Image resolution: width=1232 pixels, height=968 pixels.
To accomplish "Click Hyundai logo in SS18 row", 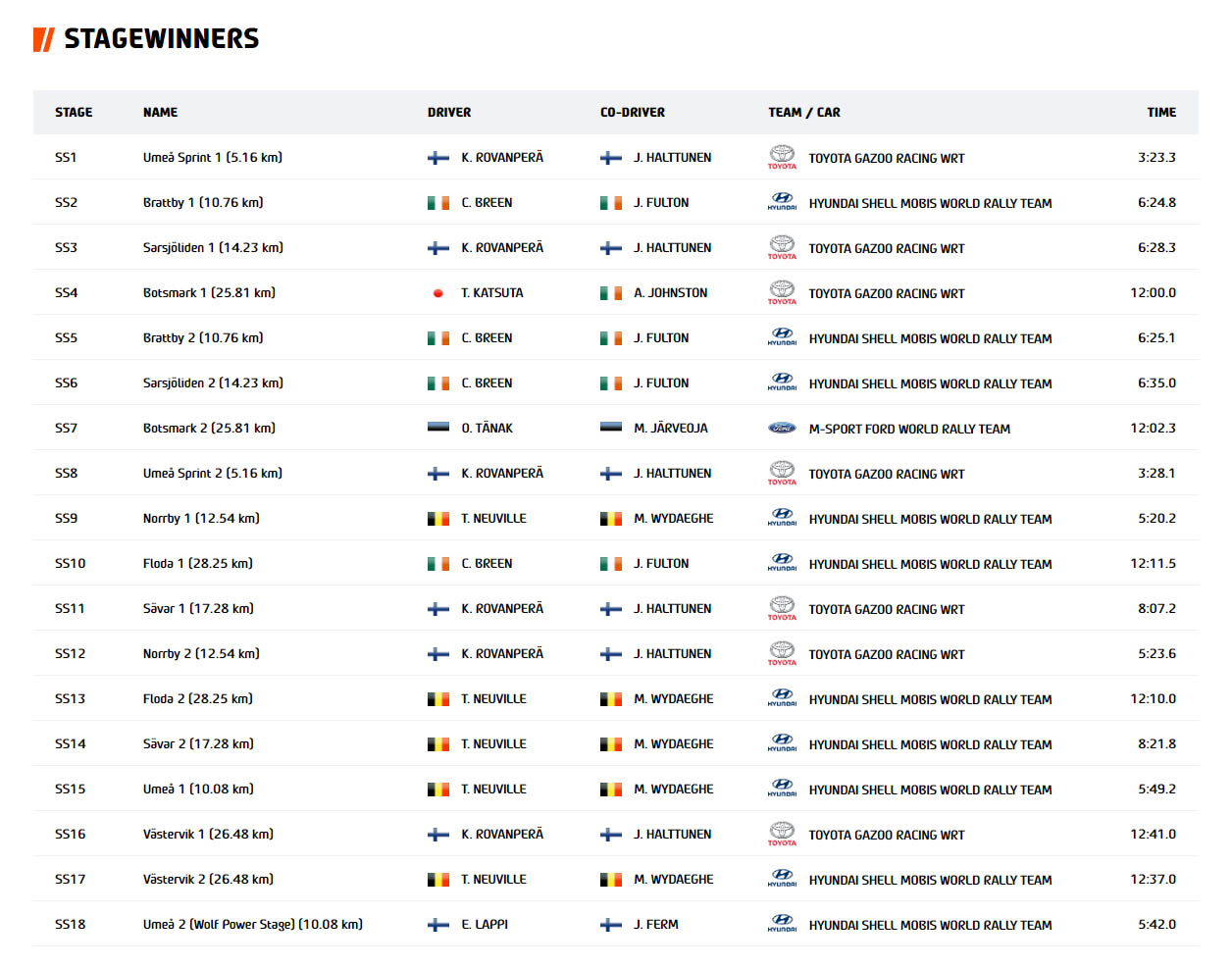I will [782, 924].
